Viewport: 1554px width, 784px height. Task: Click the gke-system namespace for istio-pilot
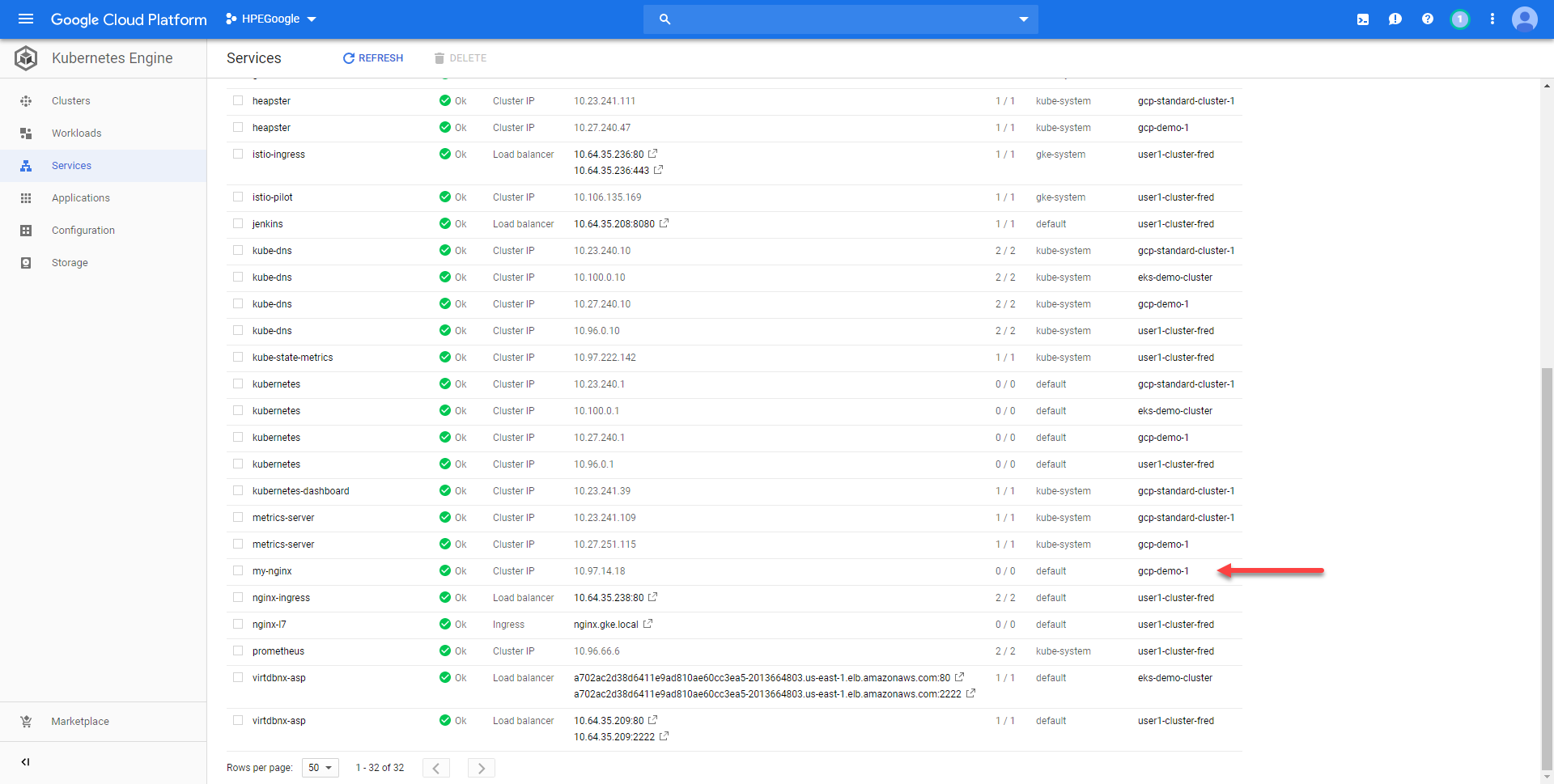coord(1060,197)
